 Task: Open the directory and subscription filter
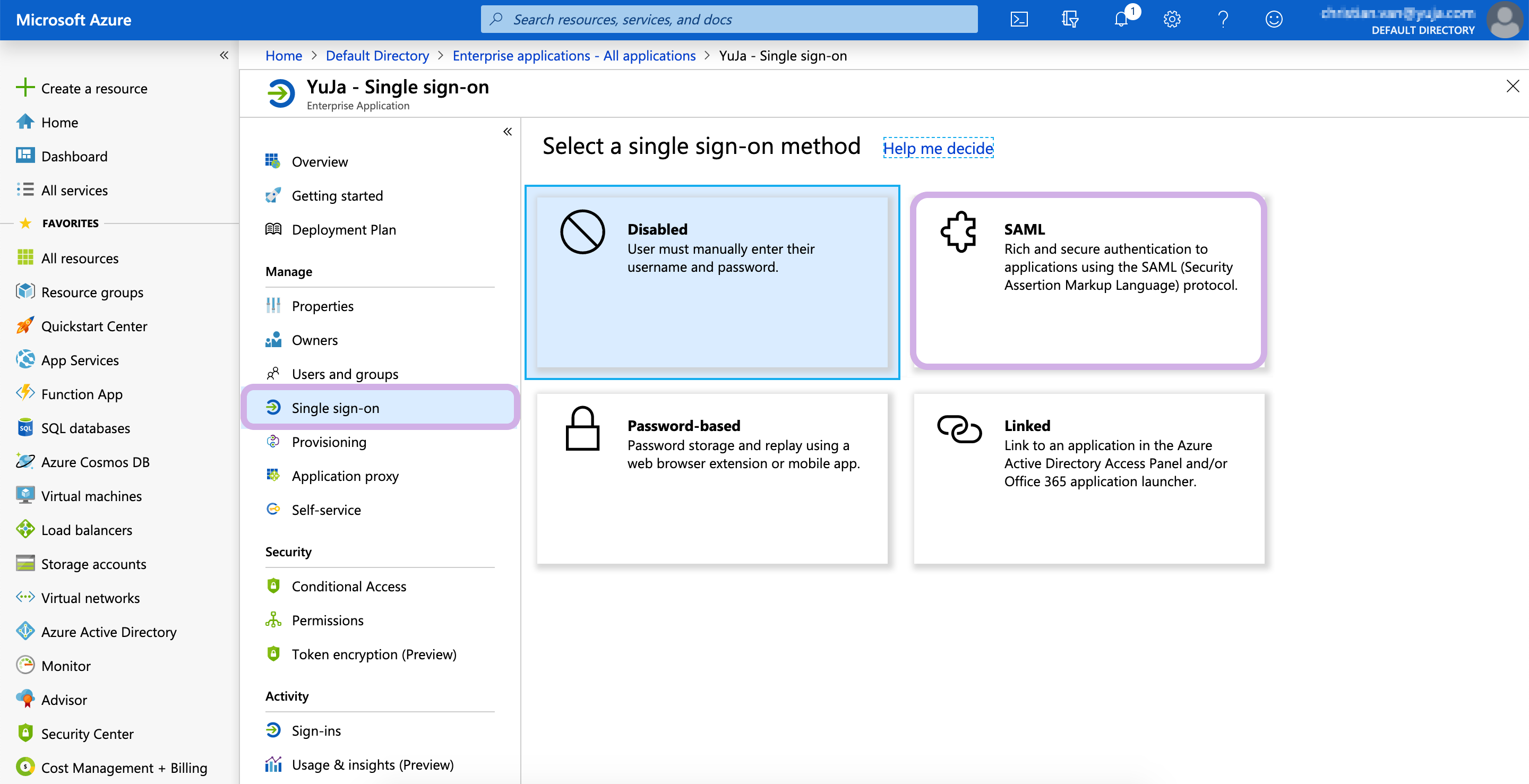(1070, 20)
